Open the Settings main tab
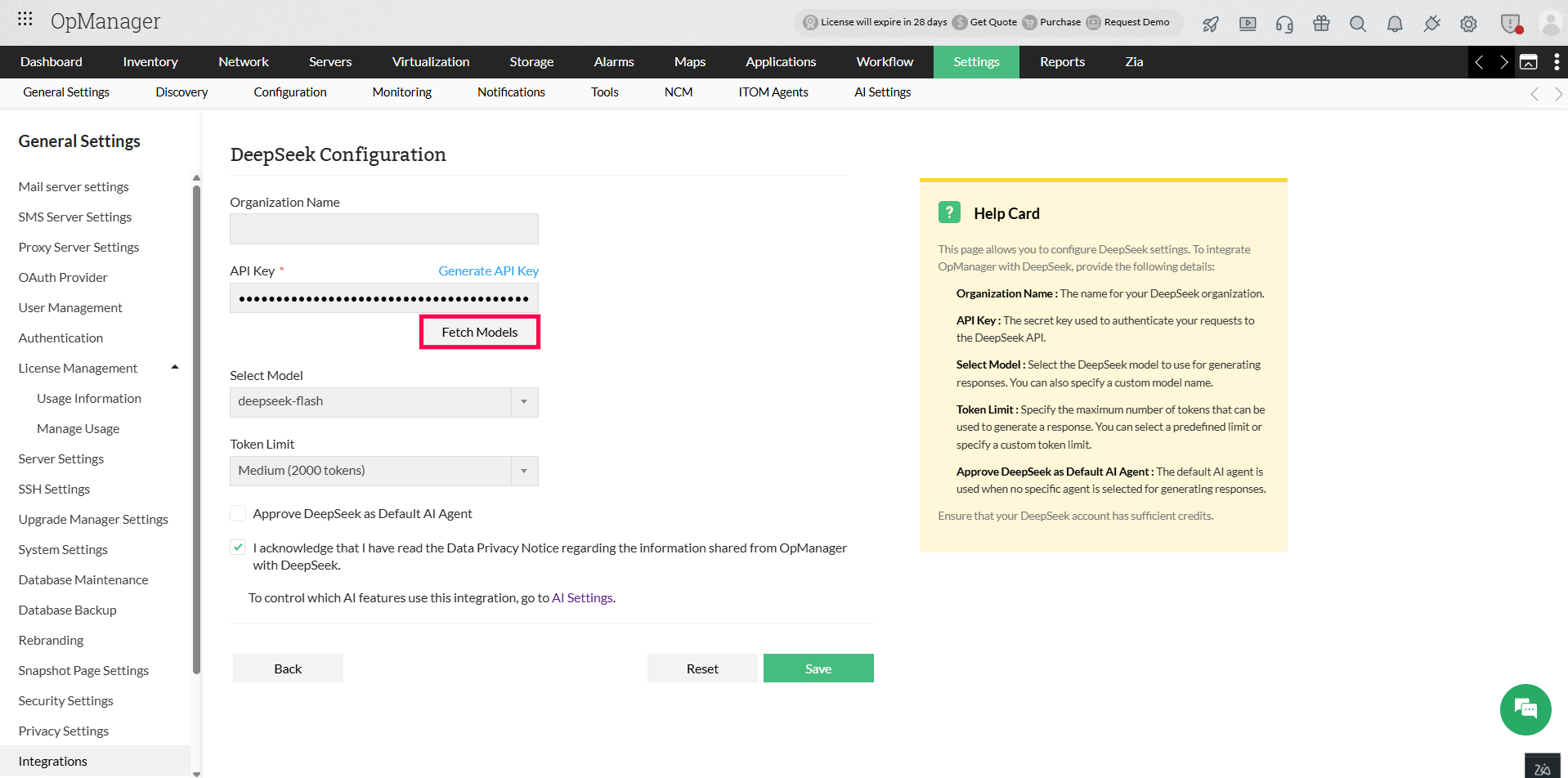The width and height of the screenshot is (1568, 778). point(976,62)
